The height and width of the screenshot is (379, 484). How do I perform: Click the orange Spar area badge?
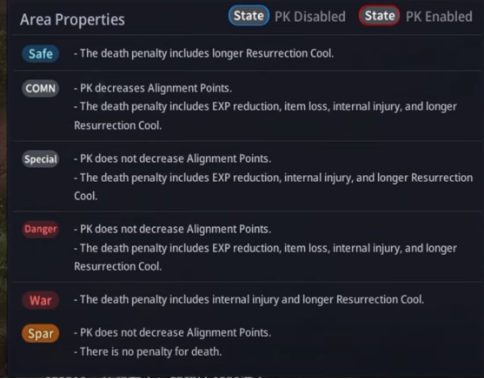pyautogui.click(x=40, y=333)
